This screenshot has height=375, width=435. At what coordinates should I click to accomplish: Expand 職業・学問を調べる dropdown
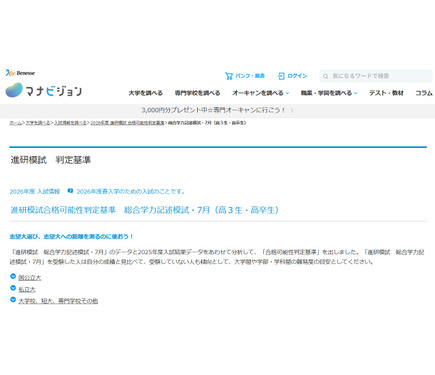pyautogui.click(x=329, y=93)
